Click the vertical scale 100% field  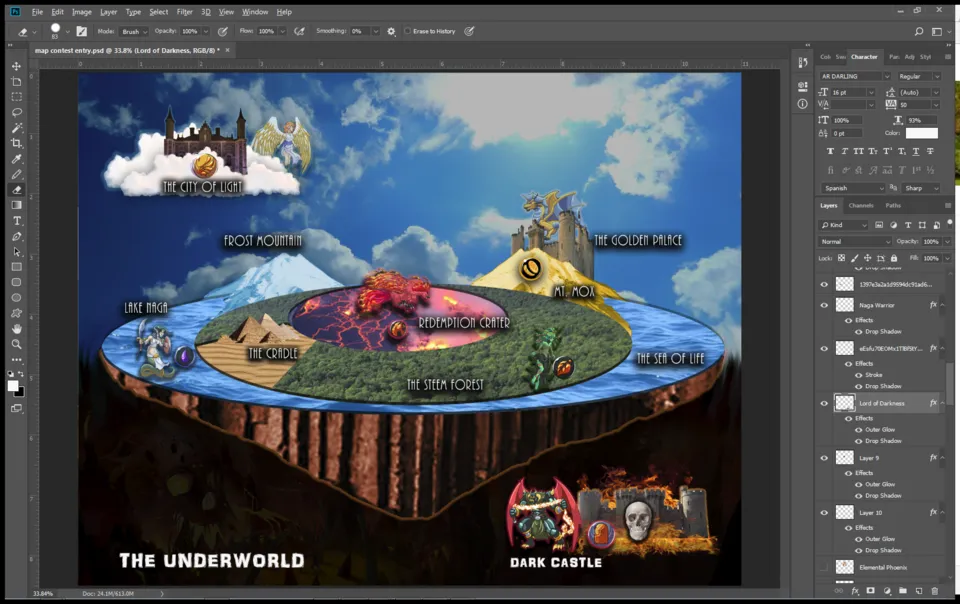847,121
